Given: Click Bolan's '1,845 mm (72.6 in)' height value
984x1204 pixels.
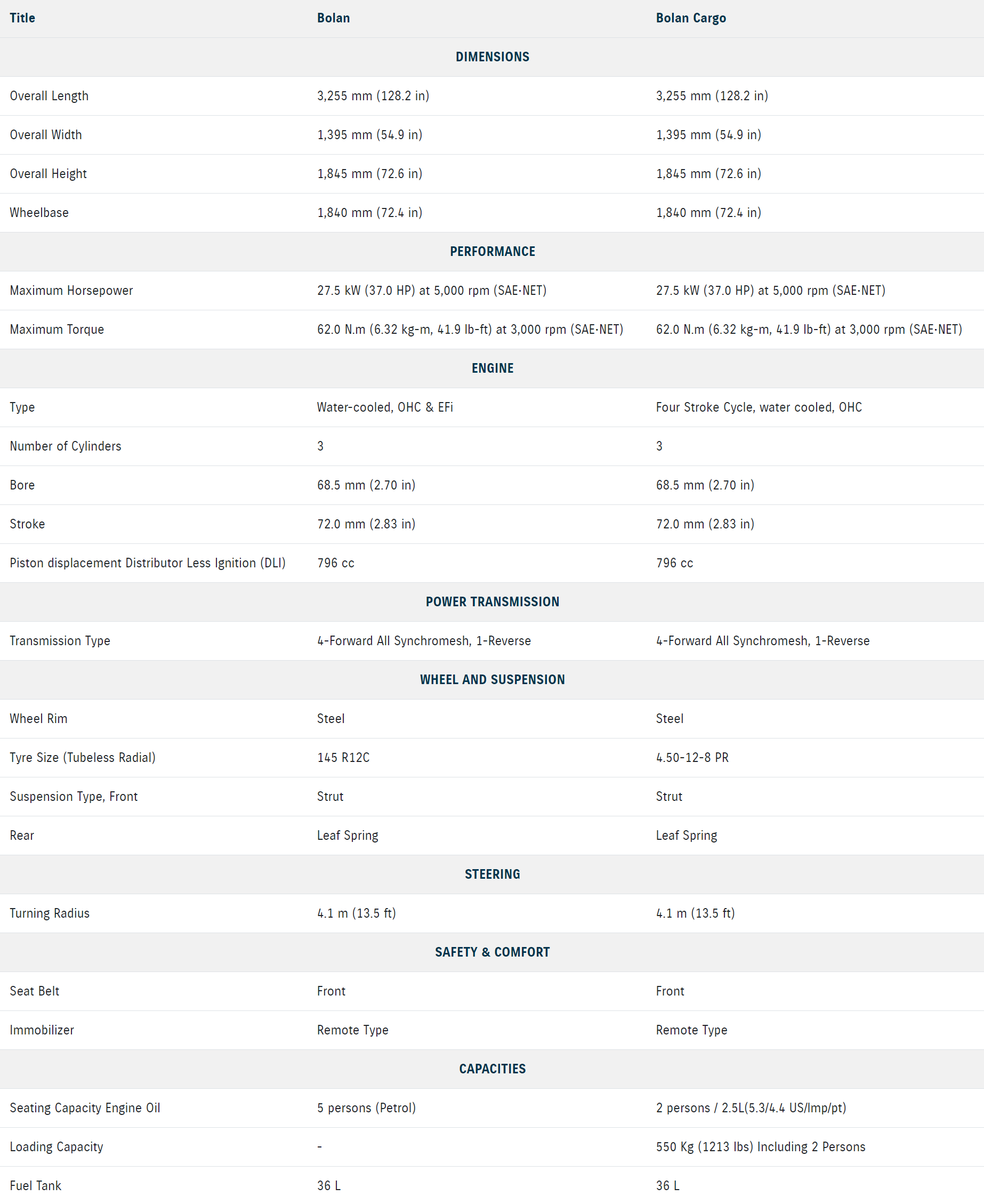Looking at the screenshot, I should 369,173.
